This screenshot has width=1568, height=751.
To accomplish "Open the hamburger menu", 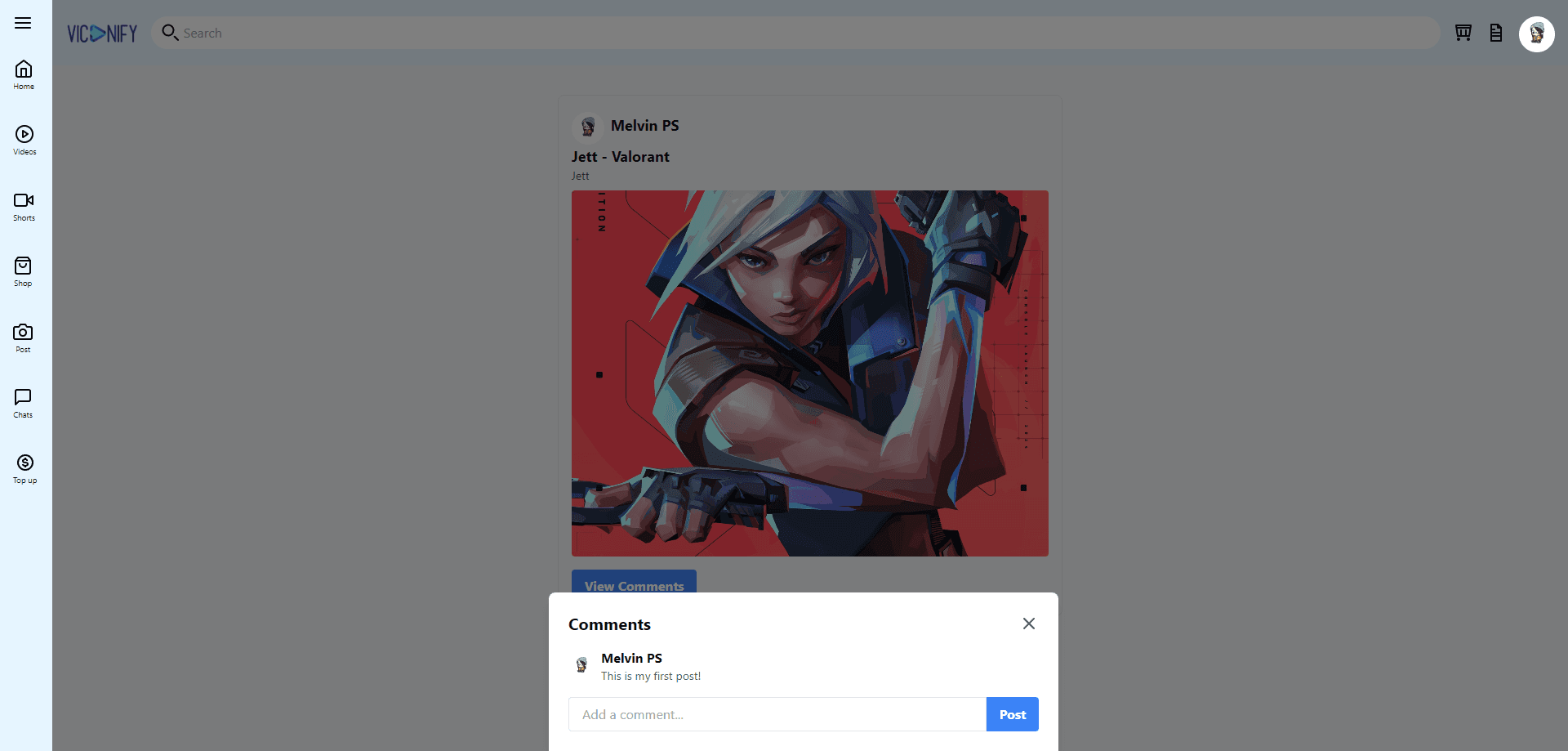I will (23, 23).
